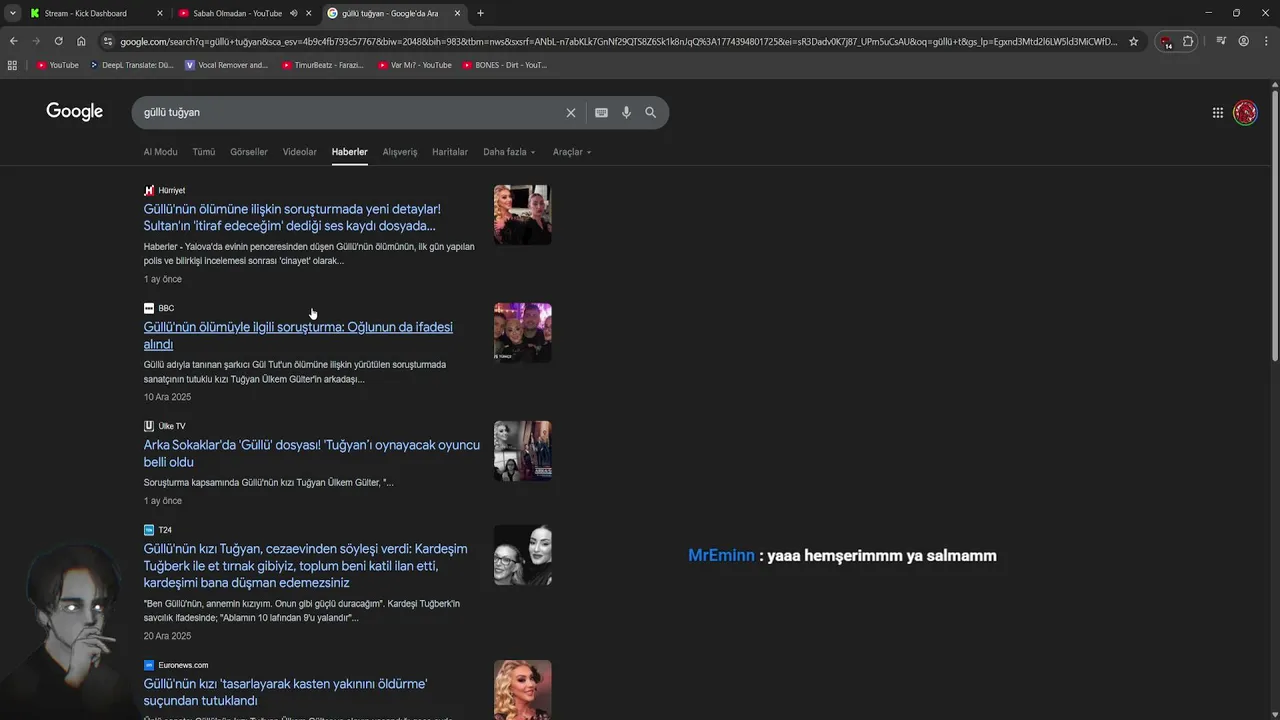Click the BBC article thumbnail
Viewport: 1280px width, 720px height.
pos(522,333)
